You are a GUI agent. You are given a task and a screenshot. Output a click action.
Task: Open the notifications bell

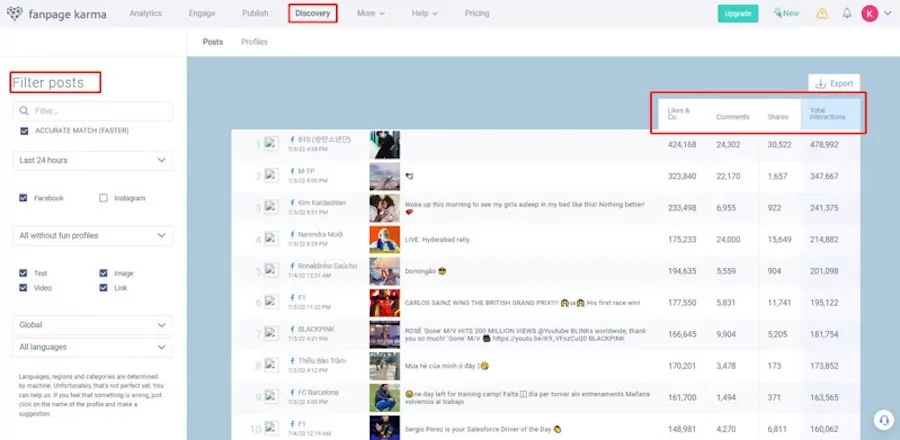tap(847, 13)
